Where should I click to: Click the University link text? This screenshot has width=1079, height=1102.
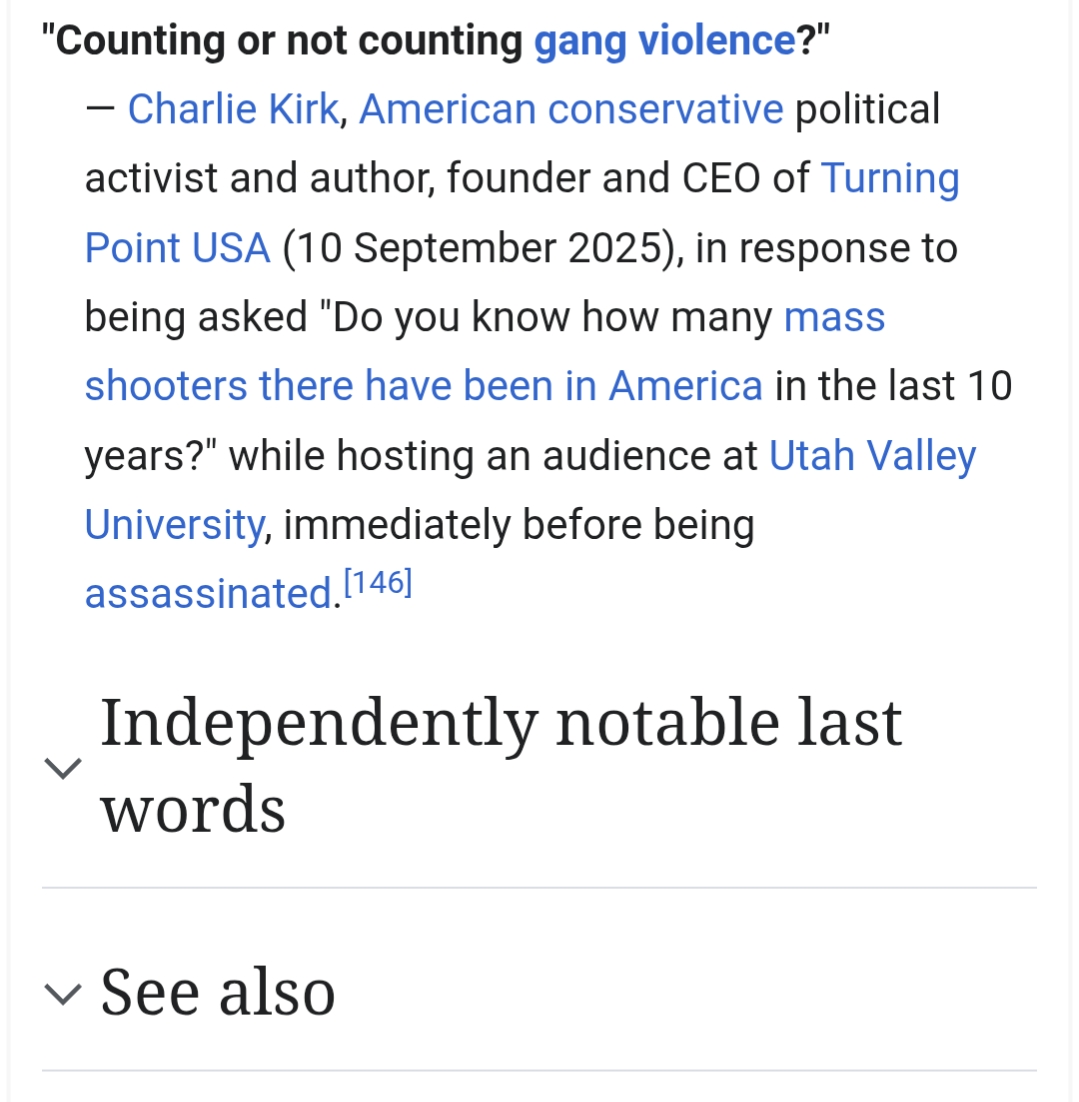click(174, 524)
